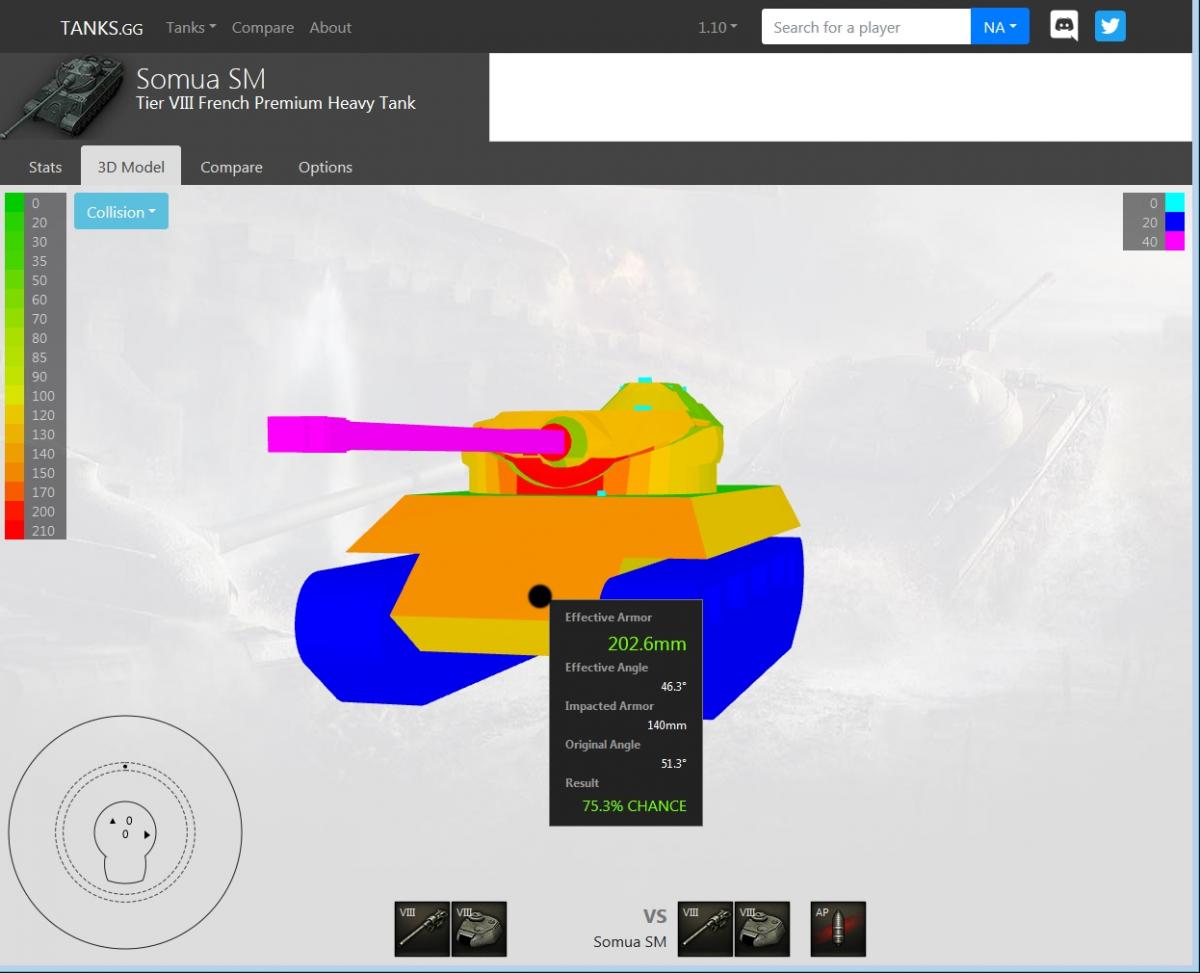
Task: Select the 3D Model tab
Action: (131, 167)
